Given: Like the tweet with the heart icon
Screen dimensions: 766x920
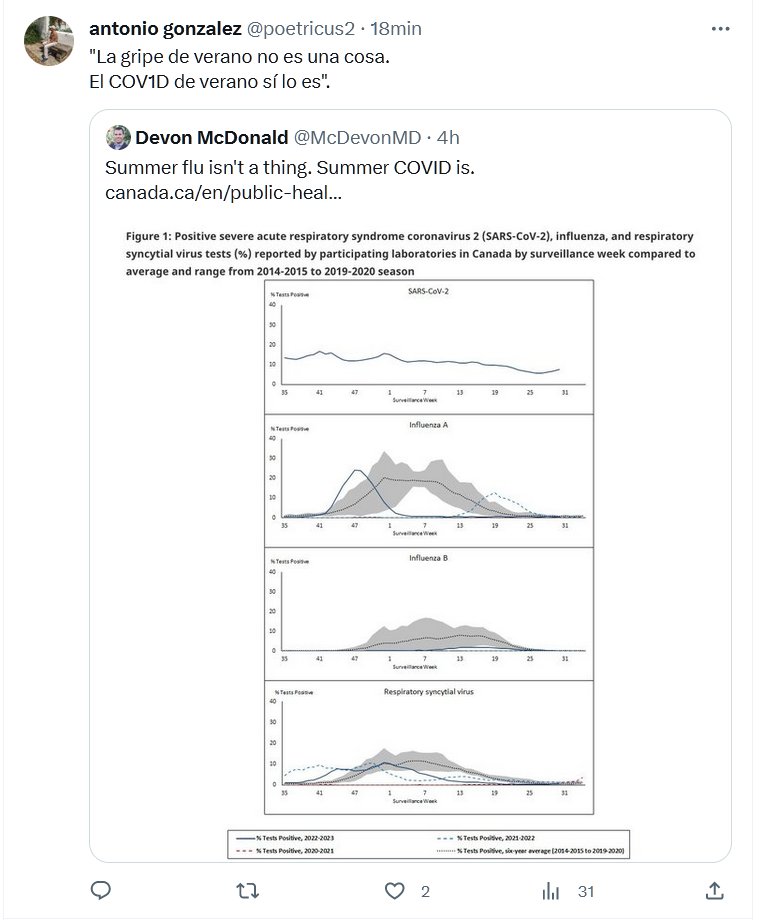Looking at the screenshot, I should click(396, 890).
